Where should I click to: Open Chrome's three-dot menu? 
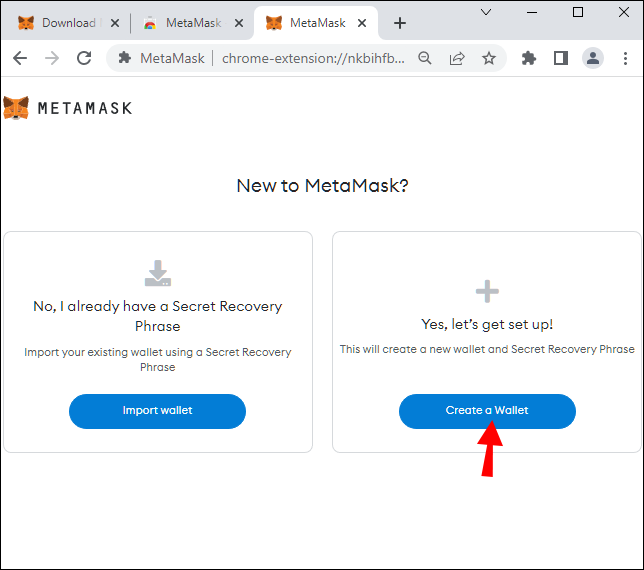pos(626,58)
